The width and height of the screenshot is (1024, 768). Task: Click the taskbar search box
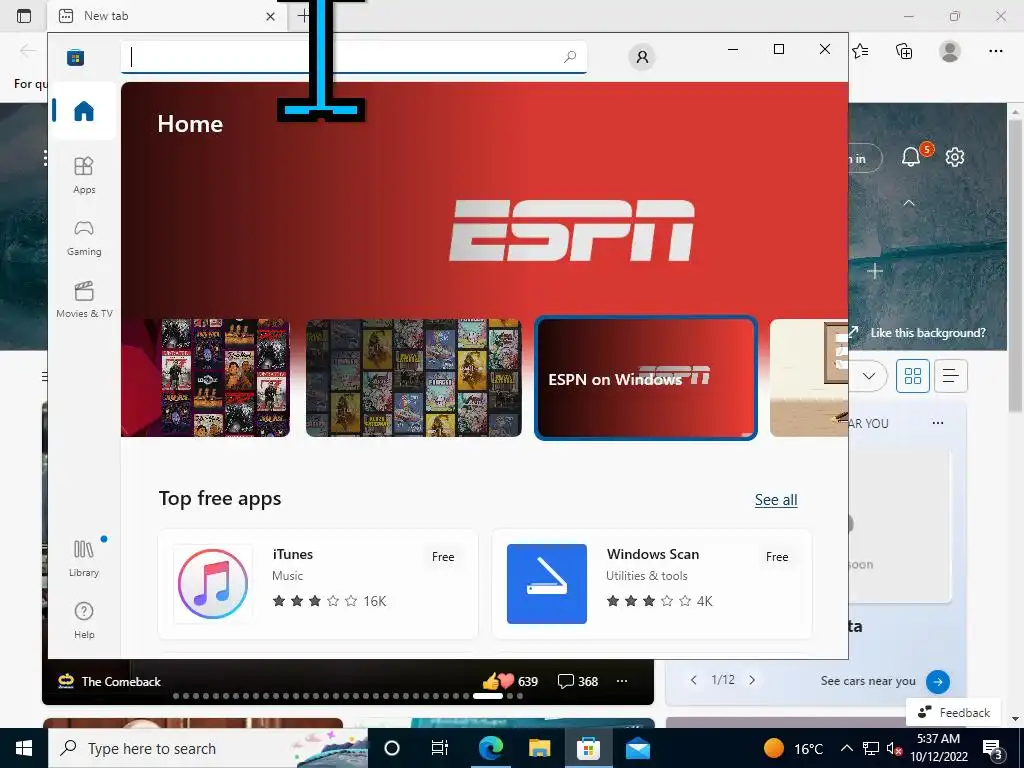[208, 748]
